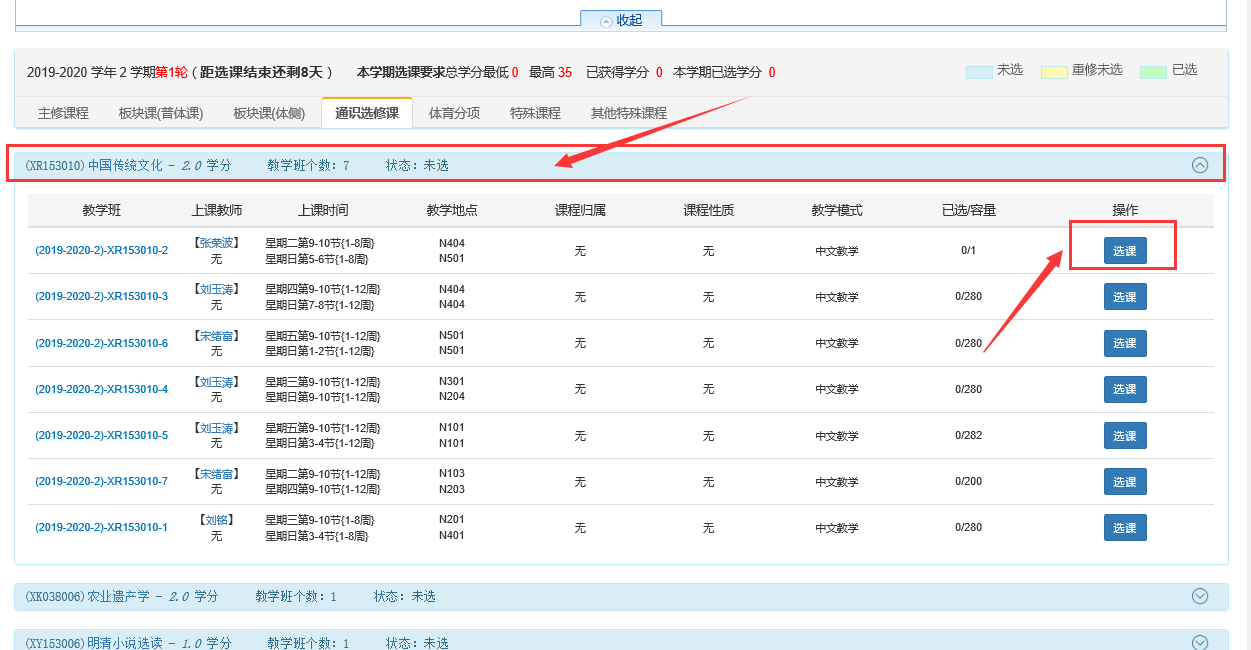Open class link (2019-2020-2)-XR153010-6
Screen dimensions: 1251x650
101,343
